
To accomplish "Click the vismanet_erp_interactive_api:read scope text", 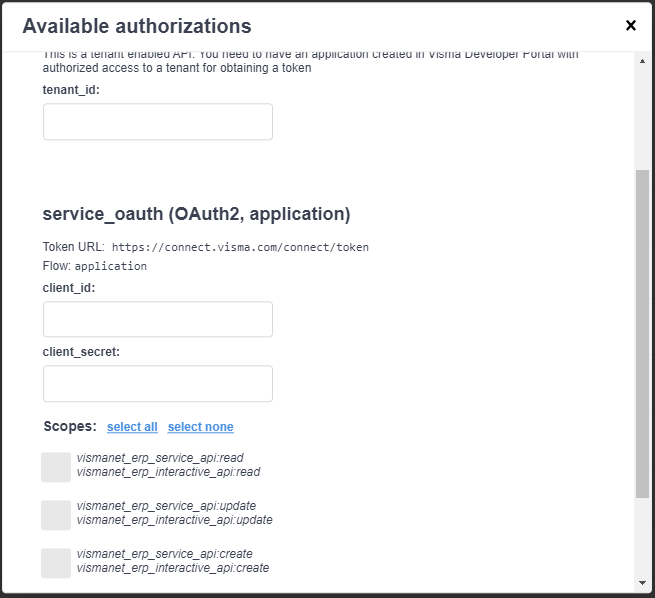I will pos(168,472).
